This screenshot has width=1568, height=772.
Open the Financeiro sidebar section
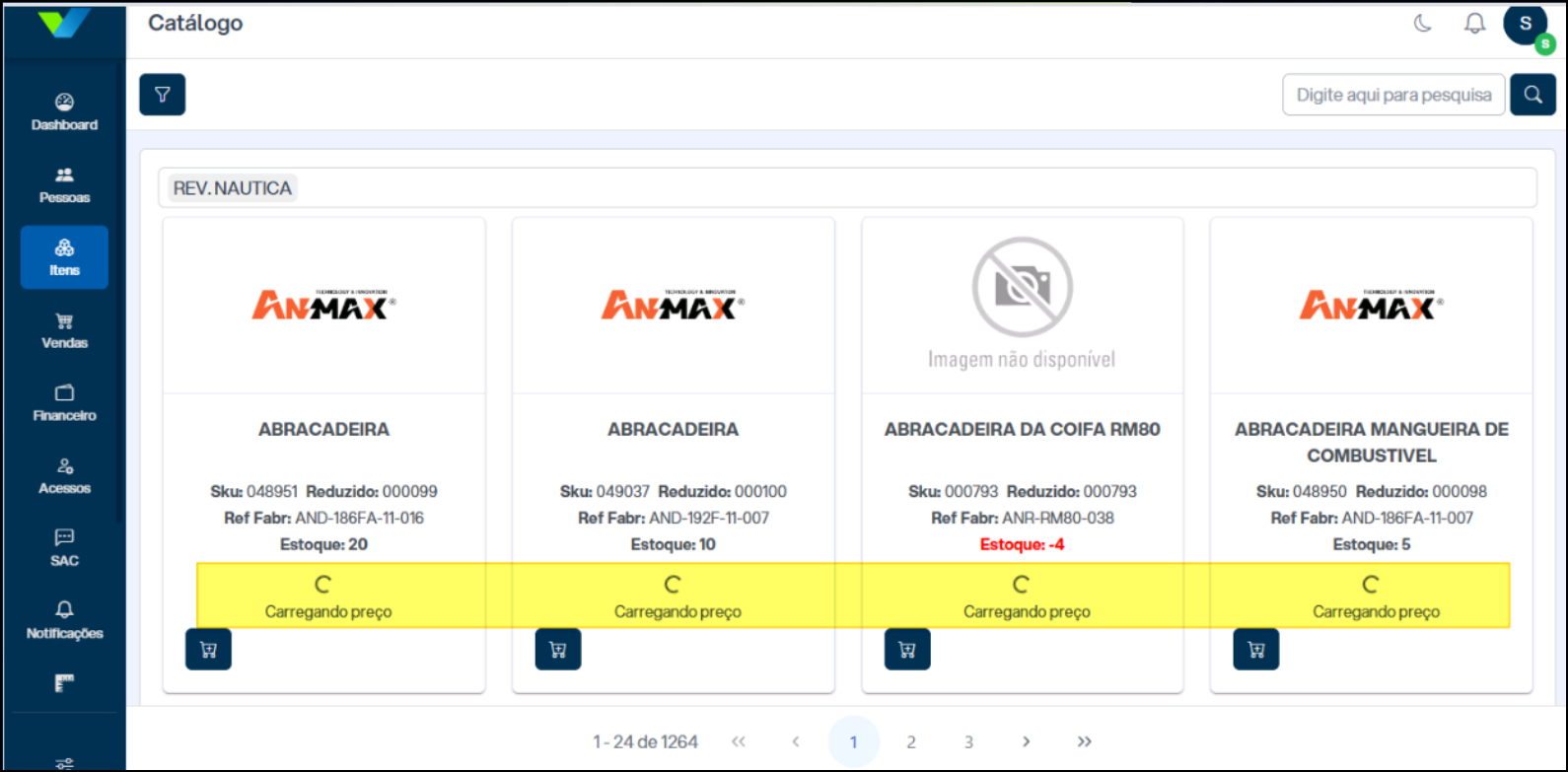click(x=64, y=403)
